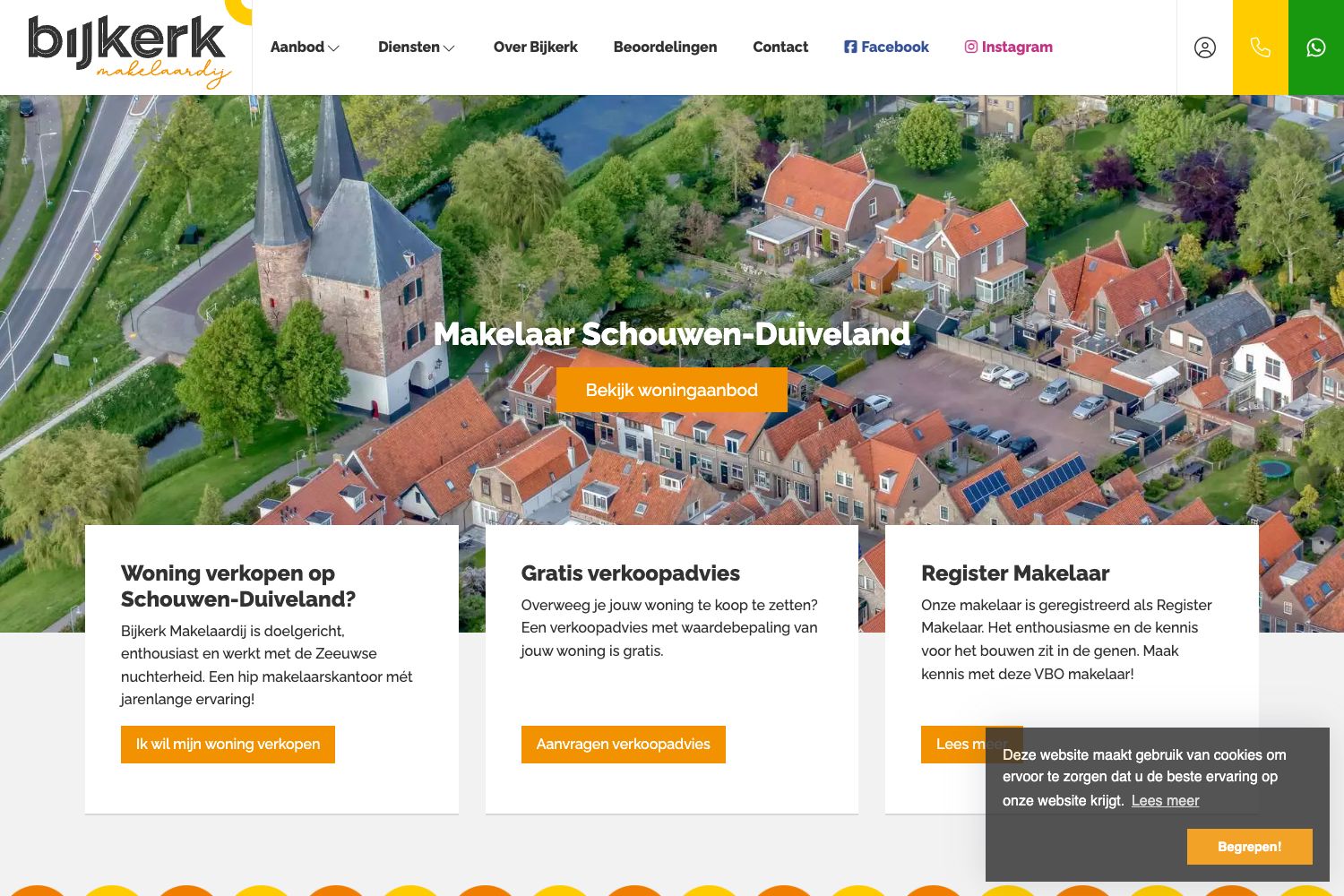Open the user account icon
This screenshot has height=896, width=1344.
point(1205,47)
